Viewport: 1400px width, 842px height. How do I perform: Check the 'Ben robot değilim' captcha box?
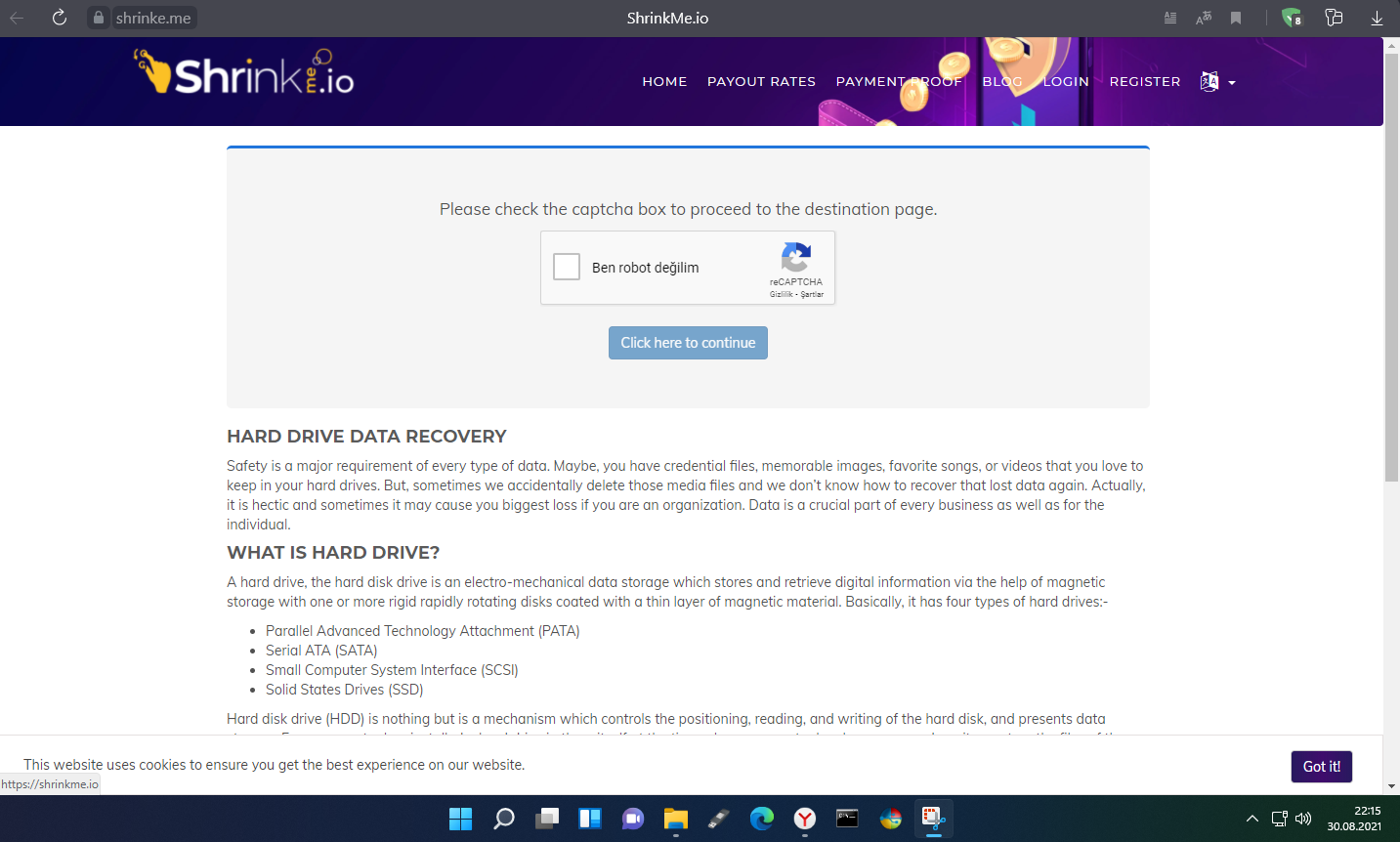point(567,267)
